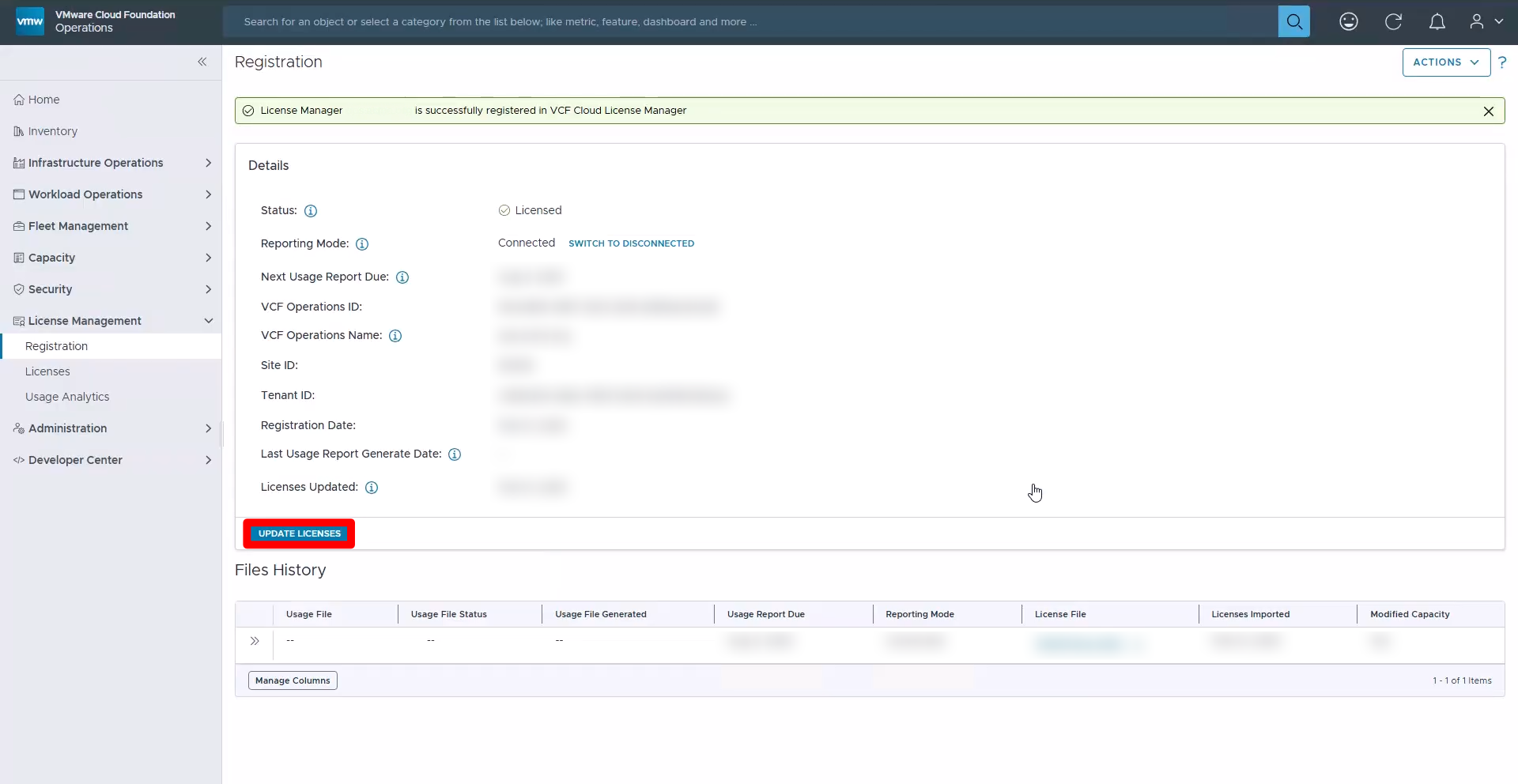Click the Workload Operations icon
Image resolution: width=1518 pixels, height=784 pixels.
(x=19, y=194)
